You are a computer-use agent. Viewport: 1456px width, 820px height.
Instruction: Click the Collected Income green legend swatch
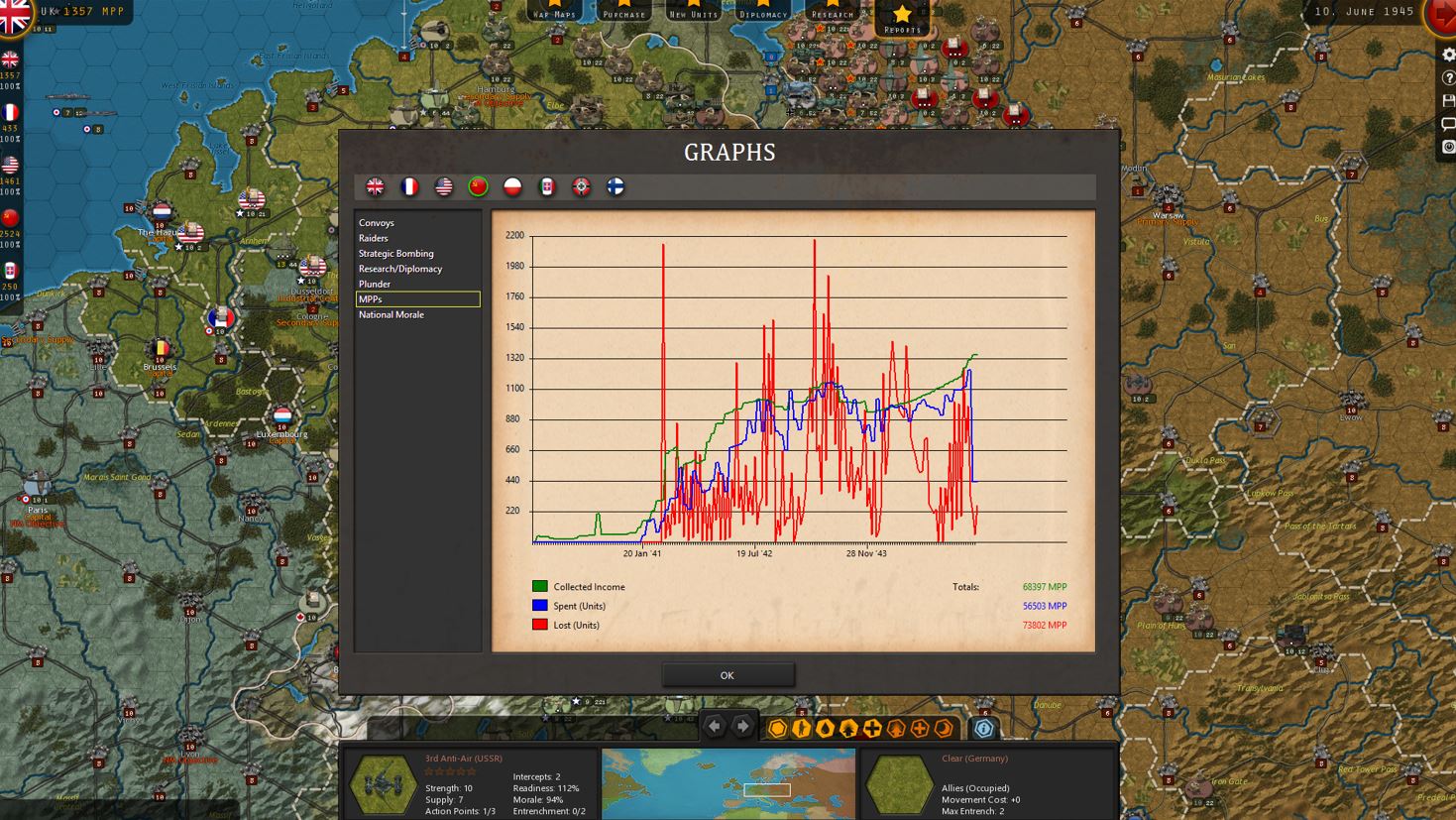click(x=540, y=587)
